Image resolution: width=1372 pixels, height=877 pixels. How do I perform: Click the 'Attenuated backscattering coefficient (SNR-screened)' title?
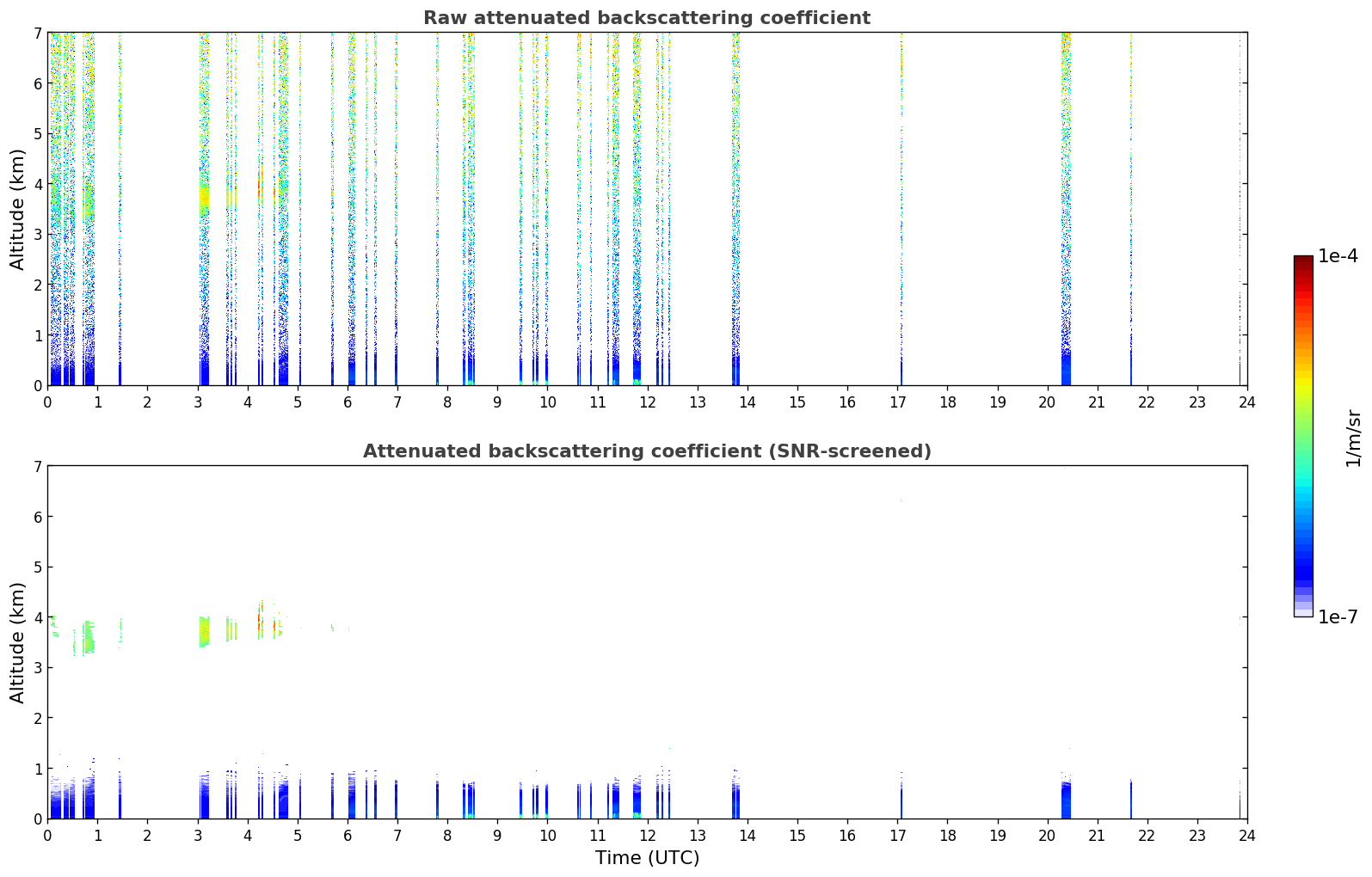pyautogui.click(x=647, y=451)
